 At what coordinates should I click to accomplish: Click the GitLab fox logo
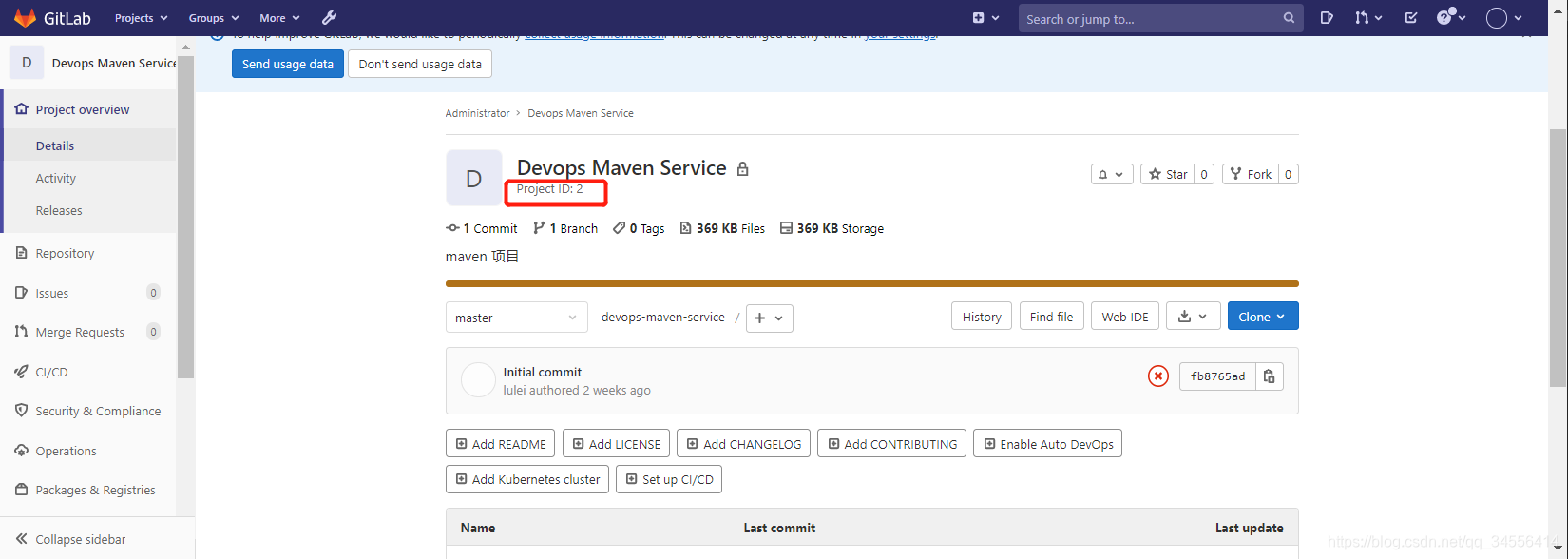click(x=25, y=18)
